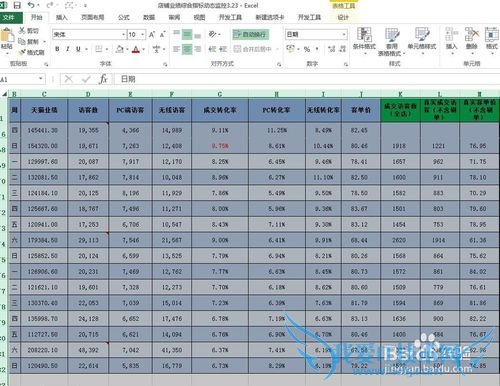Toggle align text left

(177, 49)
